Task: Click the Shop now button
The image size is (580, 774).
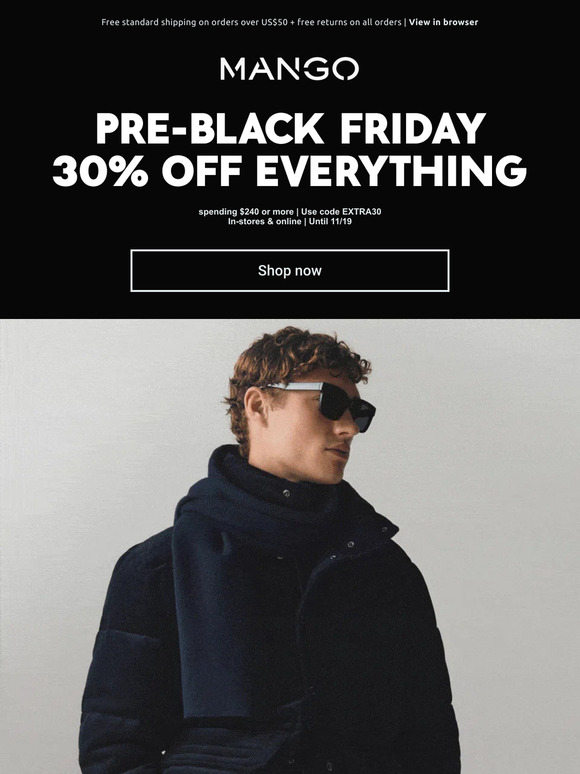Action: click(x=290, y=271)
